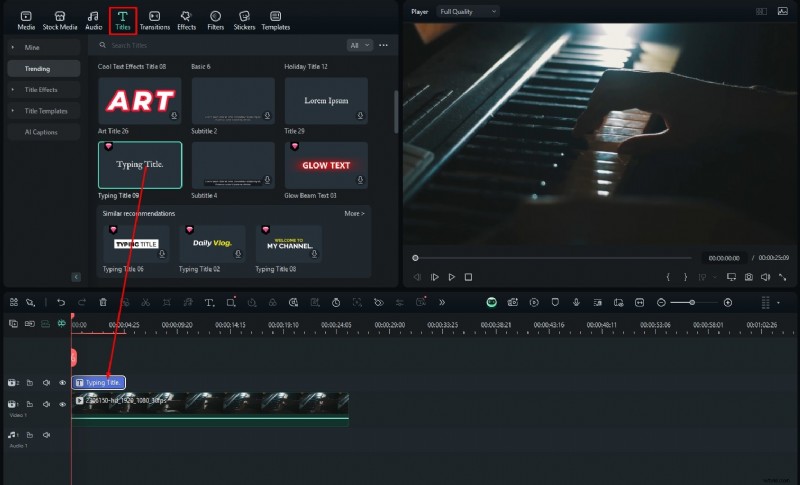800x485 pixels.
Task: Open the Transitions tab
Action: pos(154,20)
